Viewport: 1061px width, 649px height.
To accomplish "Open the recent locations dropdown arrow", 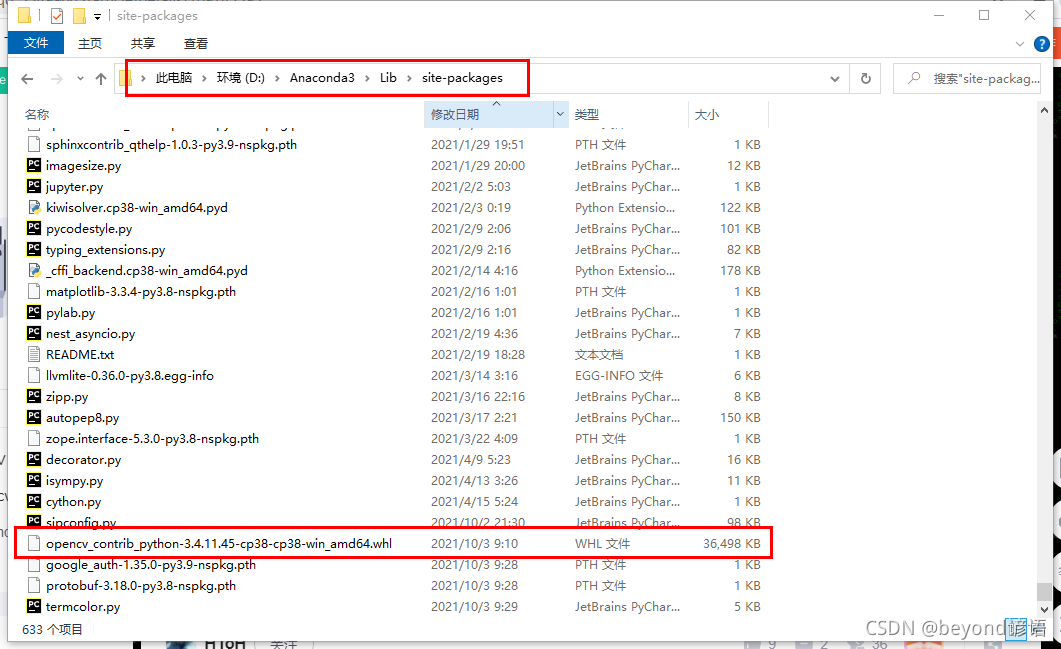I will pyautogui.click(x=80, y=79).
